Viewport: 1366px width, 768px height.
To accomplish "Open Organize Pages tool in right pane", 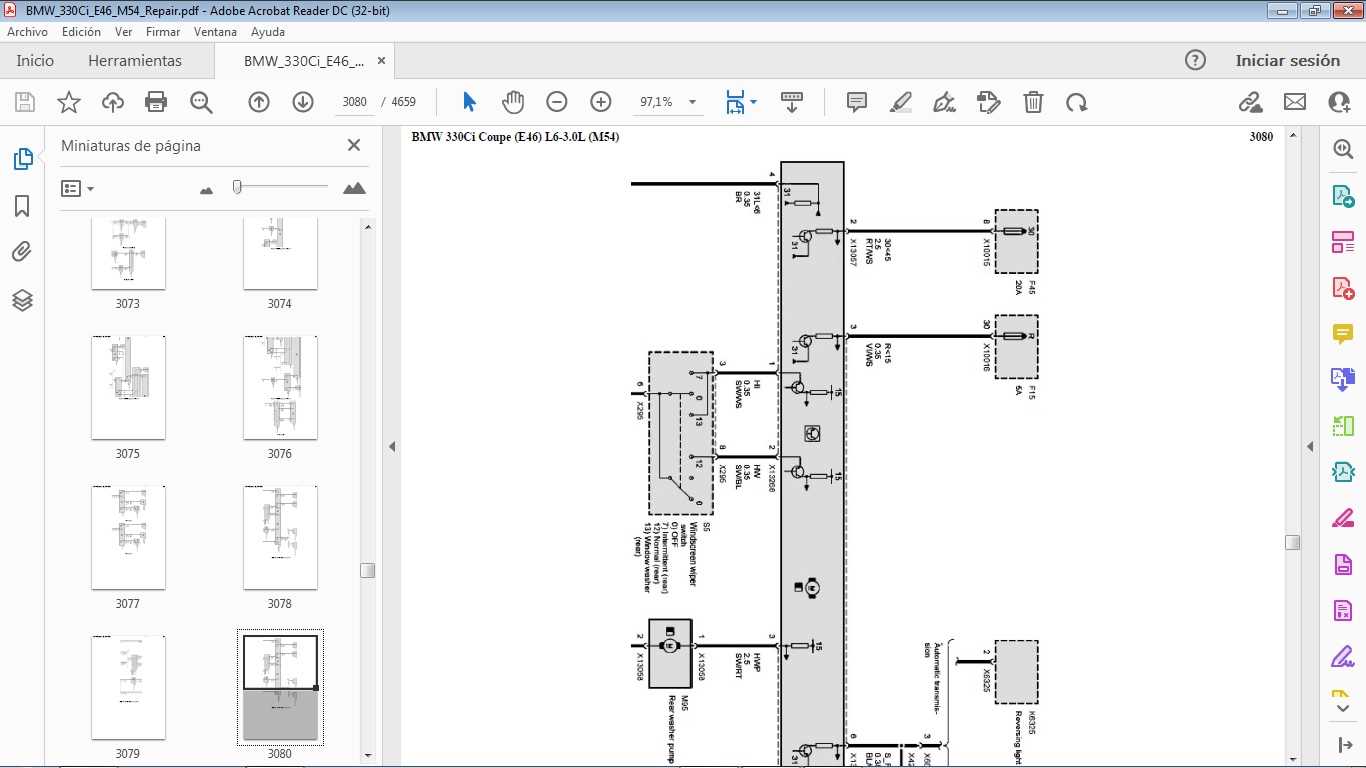I will click(1343, 242).
